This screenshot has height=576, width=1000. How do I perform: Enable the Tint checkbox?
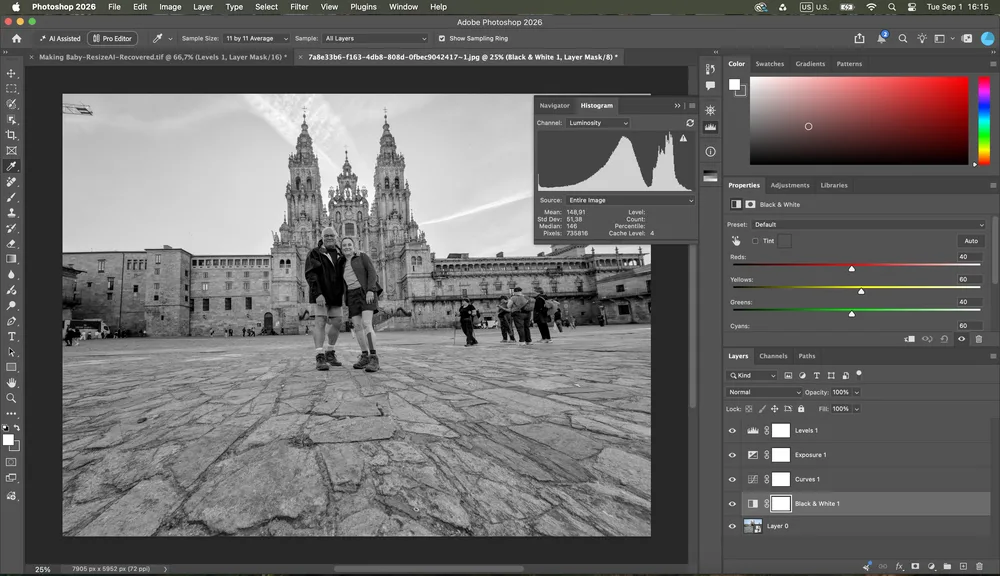tap(755, 241)
